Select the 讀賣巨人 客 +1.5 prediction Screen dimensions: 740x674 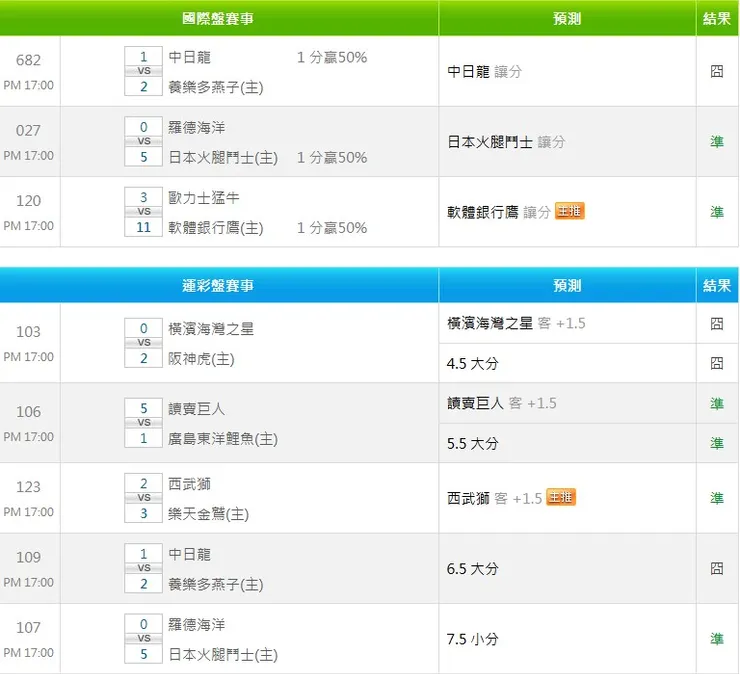[x=502, y=403]
